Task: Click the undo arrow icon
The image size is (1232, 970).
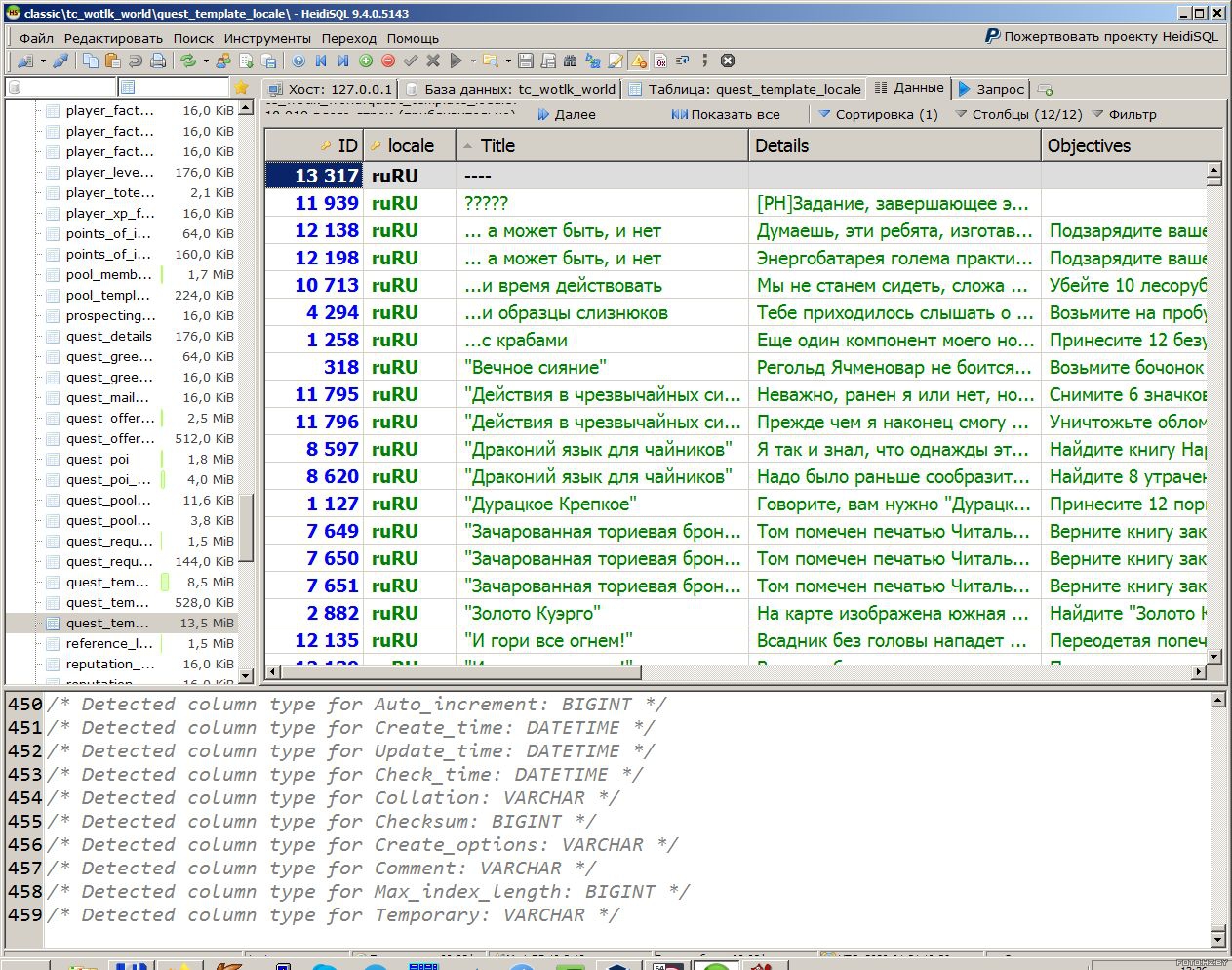Action: pyautogui.click(x=136, y=61)
